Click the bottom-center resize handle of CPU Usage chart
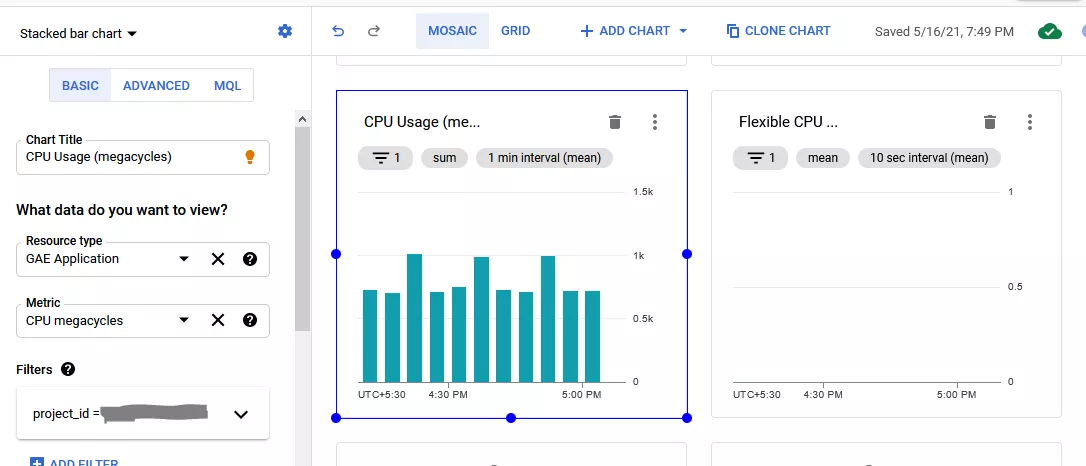This screenshot has width=1086, height=466. click(511, 418)
